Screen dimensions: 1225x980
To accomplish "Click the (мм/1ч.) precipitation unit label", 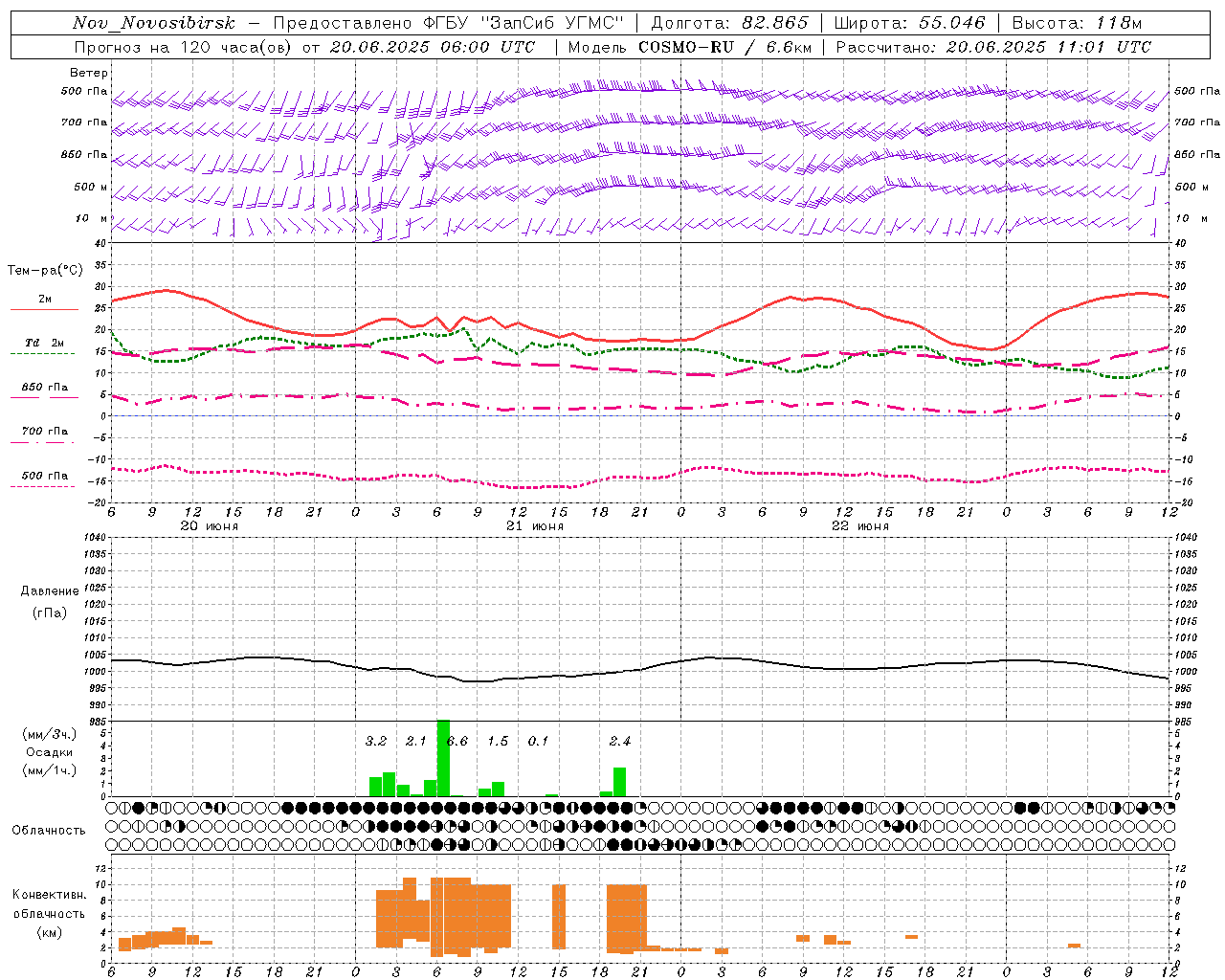I will 50,770.
